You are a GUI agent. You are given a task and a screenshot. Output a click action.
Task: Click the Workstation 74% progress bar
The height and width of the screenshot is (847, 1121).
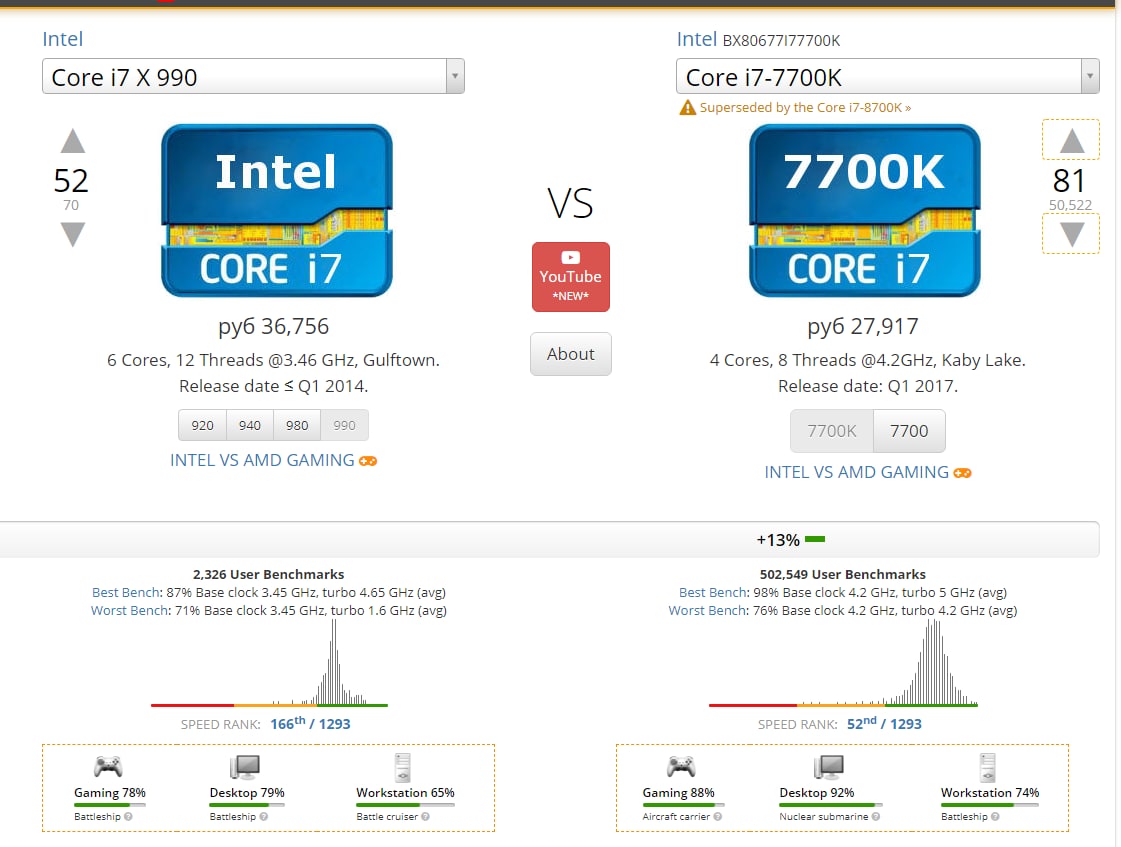click(989, 805)
